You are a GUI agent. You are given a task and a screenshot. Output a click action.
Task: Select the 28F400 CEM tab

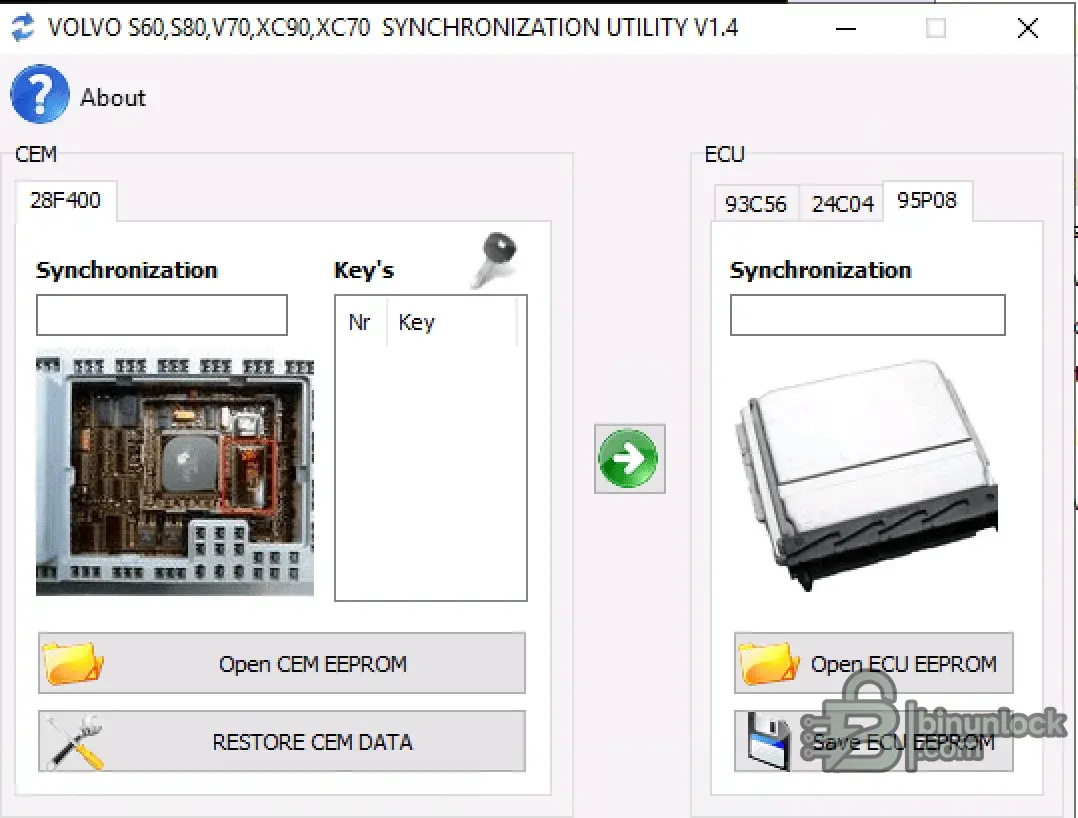(x=66, y=201)
